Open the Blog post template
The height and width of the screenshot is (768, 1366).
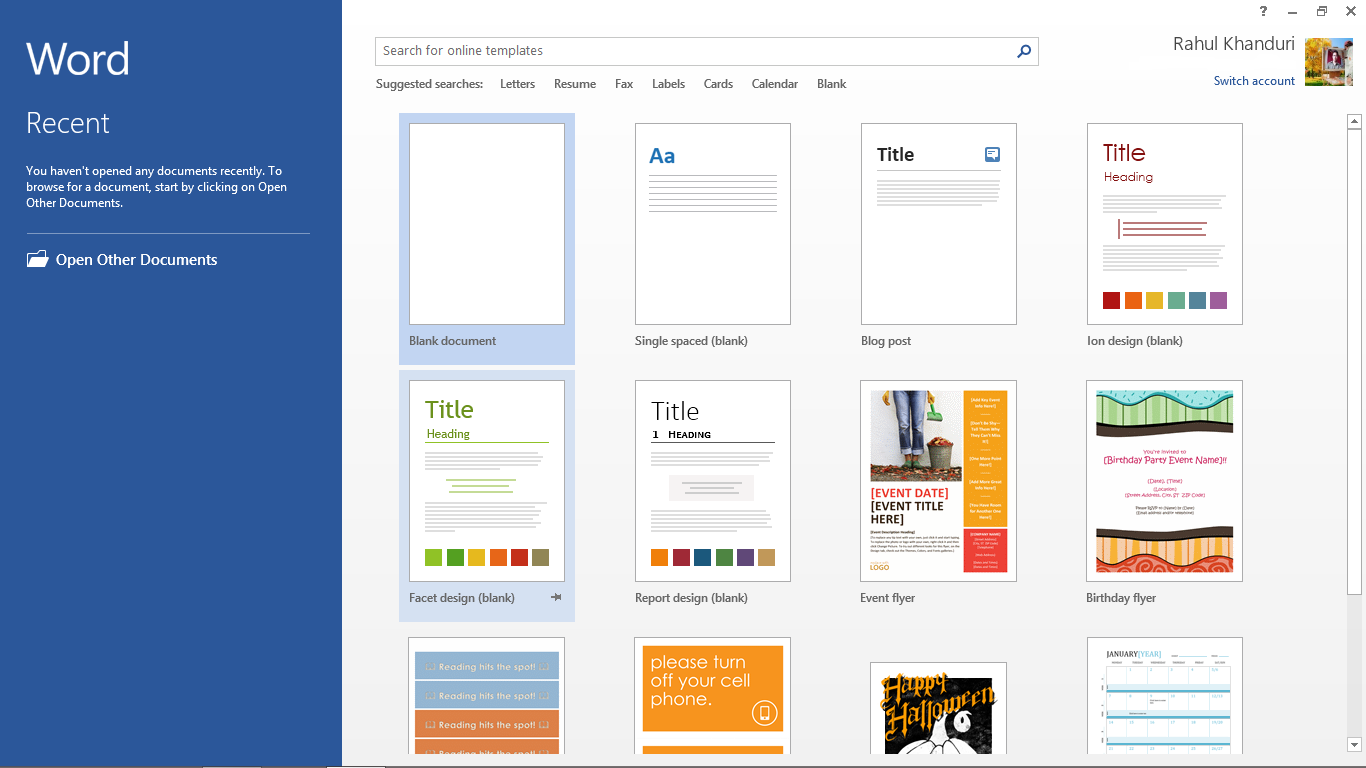[x=939, y=224]
